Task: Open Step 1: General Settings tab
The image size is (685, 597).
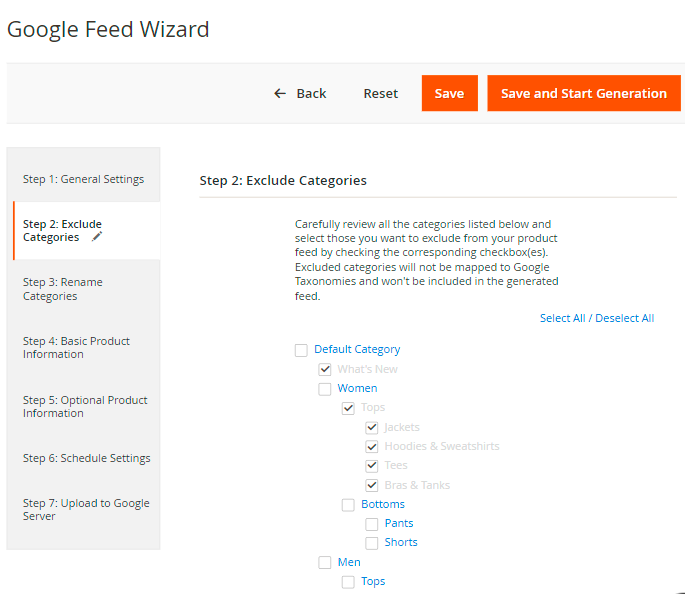Action: click(84, 180)
